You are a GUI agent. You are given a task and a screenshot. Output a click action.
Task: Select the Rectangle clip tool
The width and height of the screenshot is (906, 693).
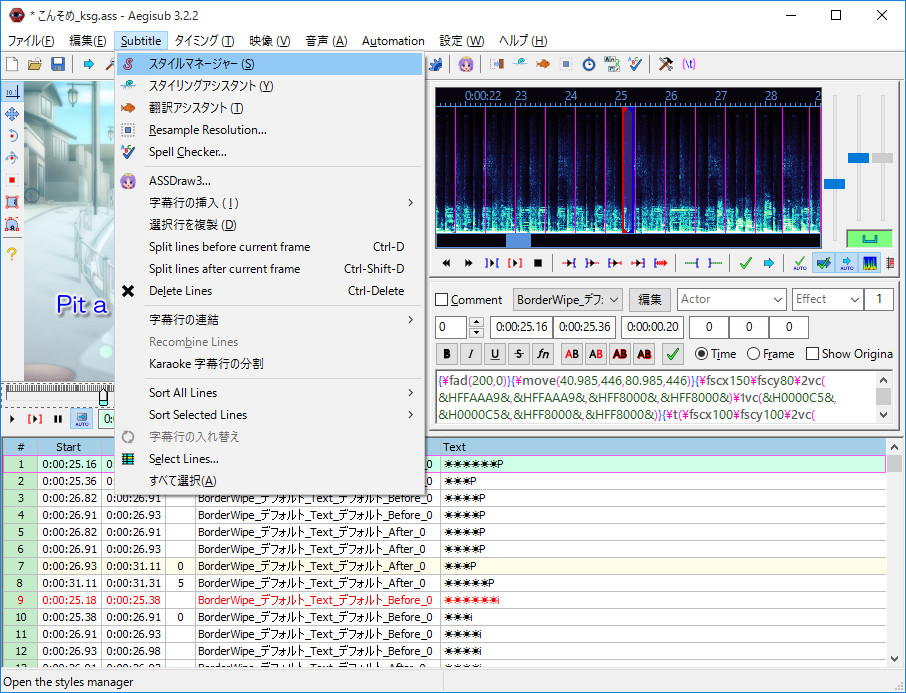[x=12, y=202]
